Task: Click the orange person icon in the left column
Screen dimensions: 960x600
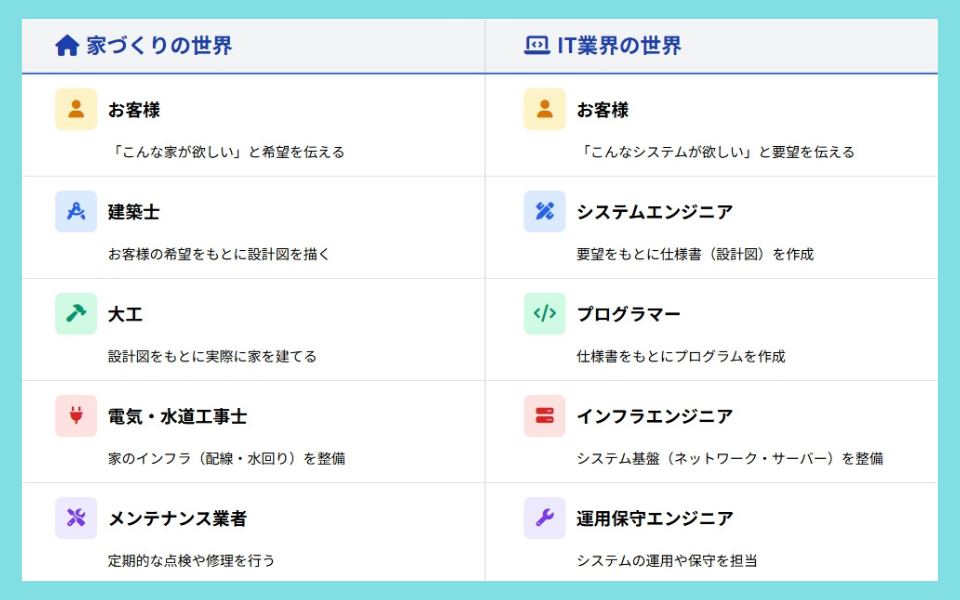Action: (x=76, y=109)
